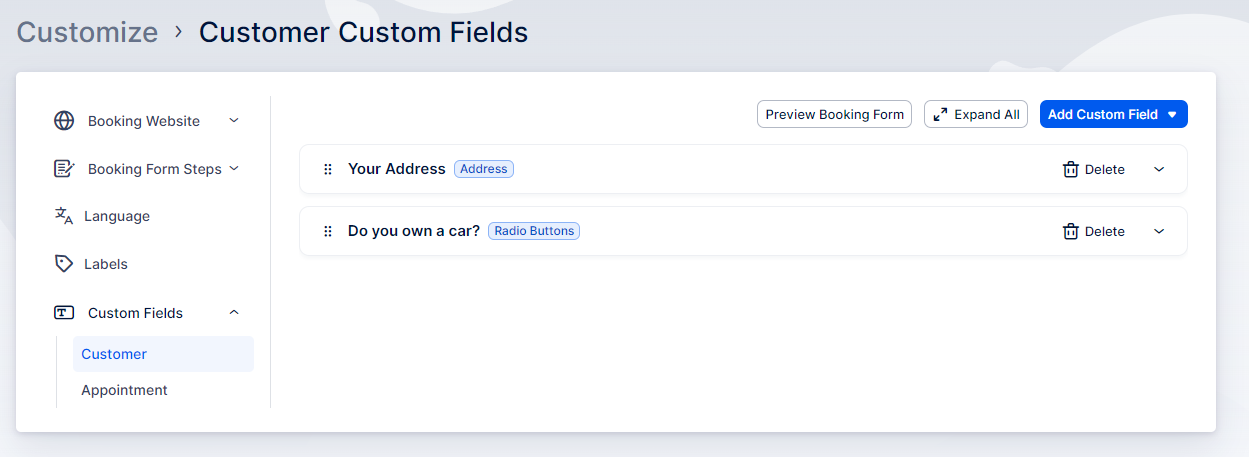Click the Booking Form Steps edit icon

64,169
